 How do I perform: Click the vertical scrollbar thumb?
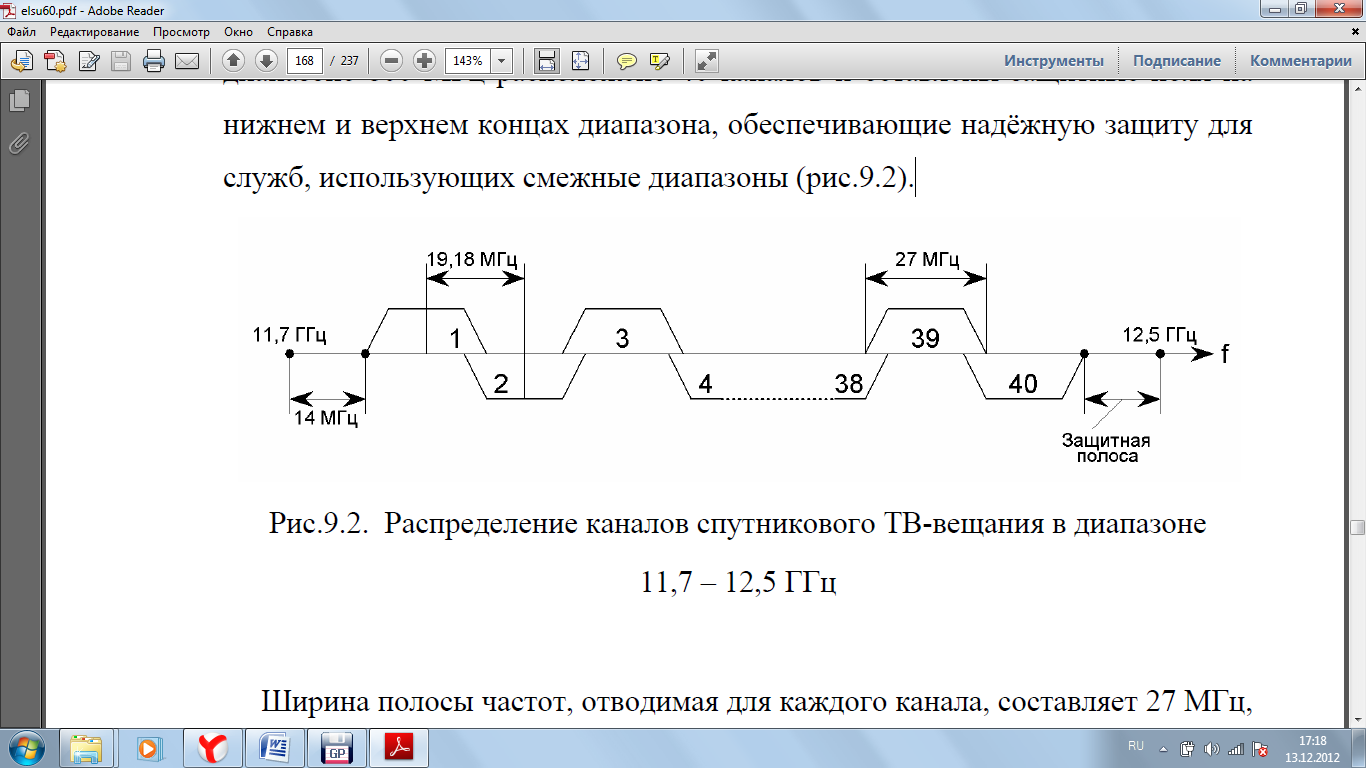point(1357,528)
